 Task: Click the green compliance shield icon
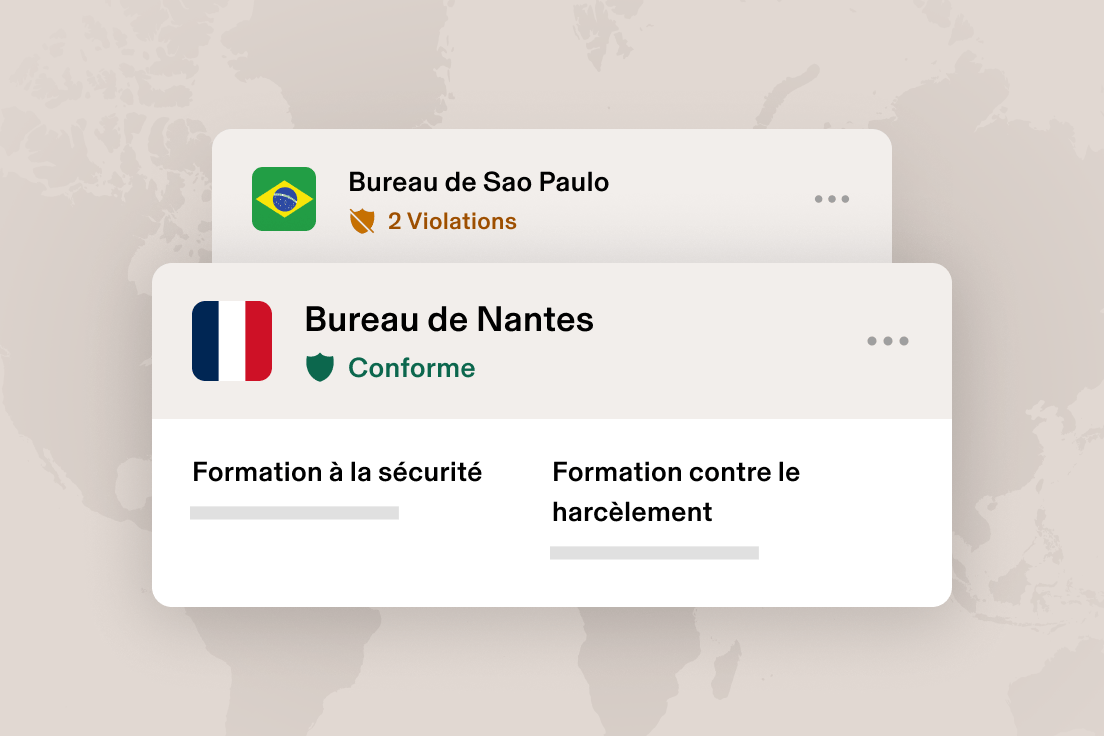pyautogui.click(x=322, y=367)
